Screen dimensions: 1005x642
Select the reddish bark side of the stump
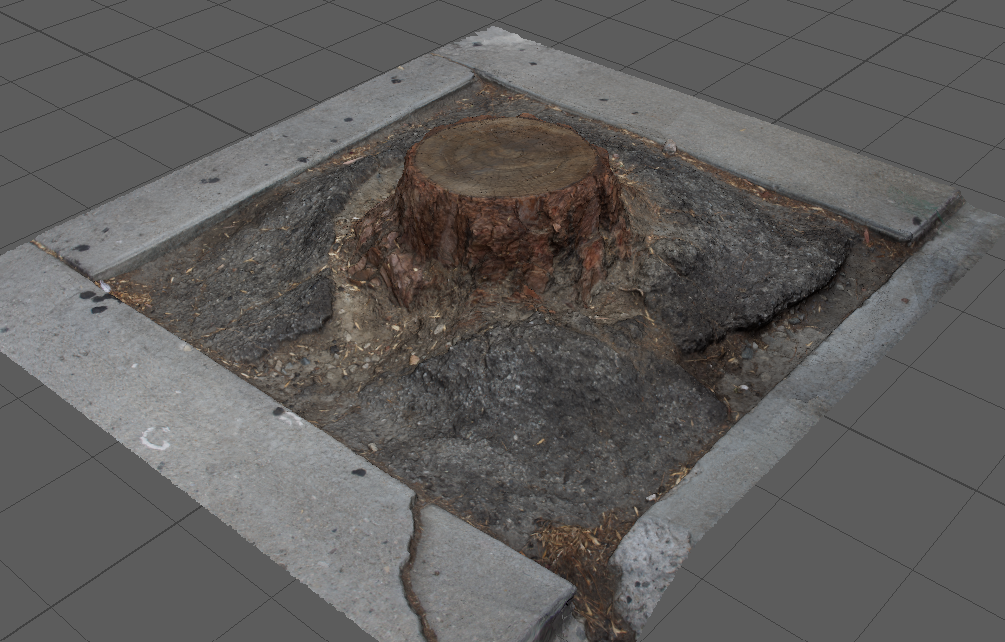[500, 228]
